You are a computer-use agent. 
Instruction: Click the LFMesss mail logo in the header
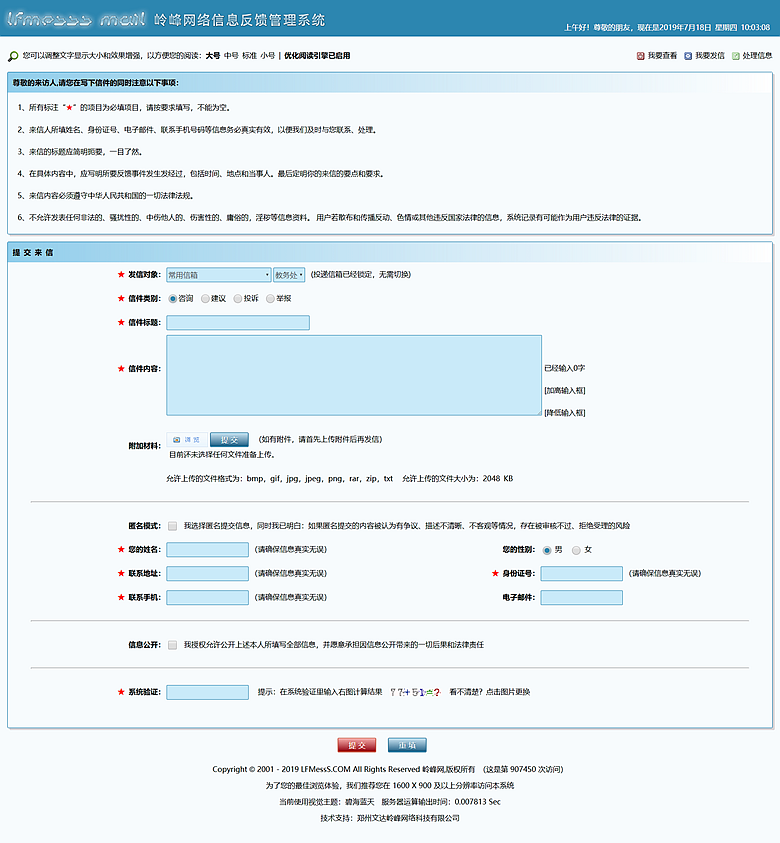[x=76, y=19]
